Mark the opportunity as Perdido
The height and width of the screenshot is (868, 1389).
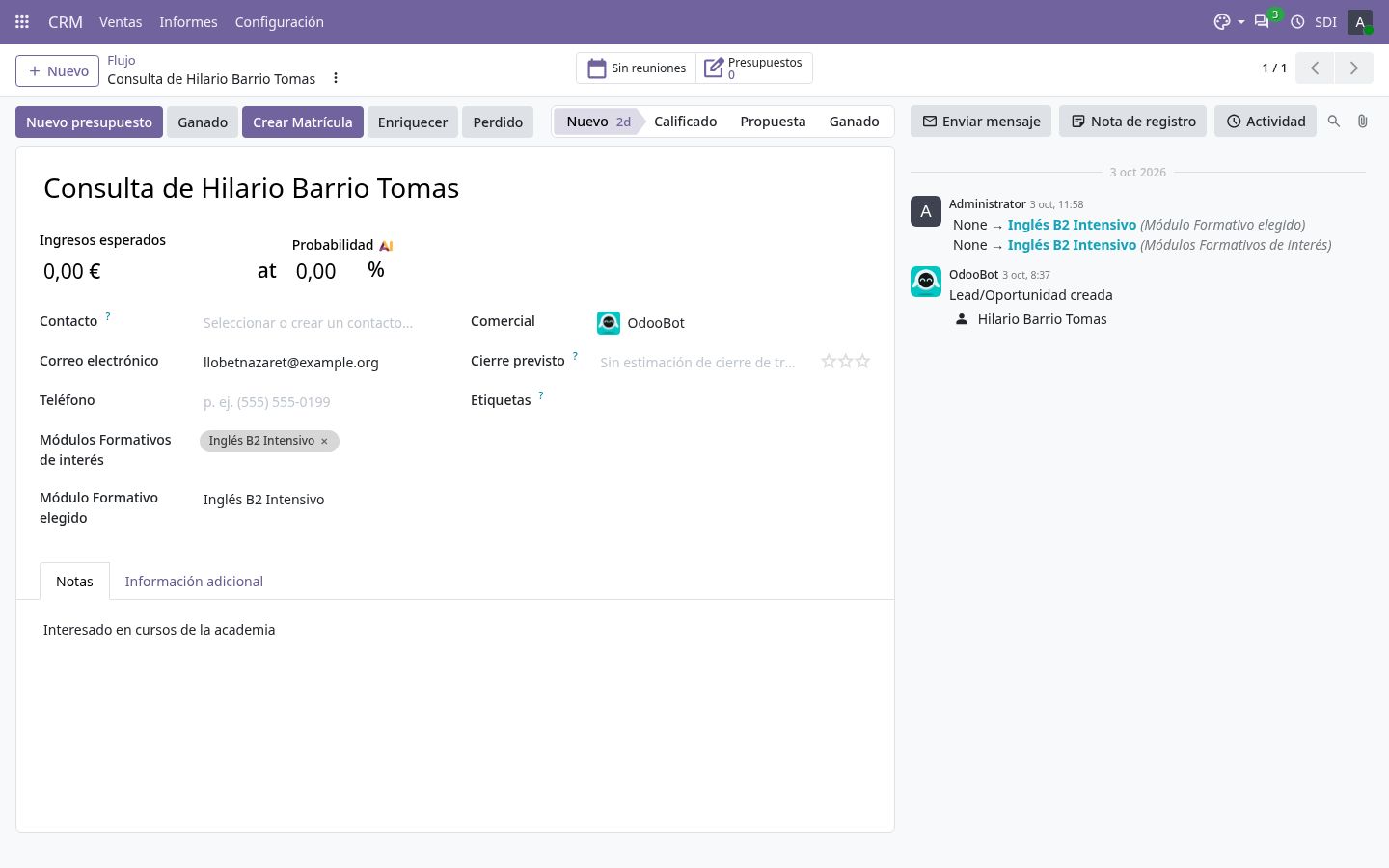[x=498, y=122]
